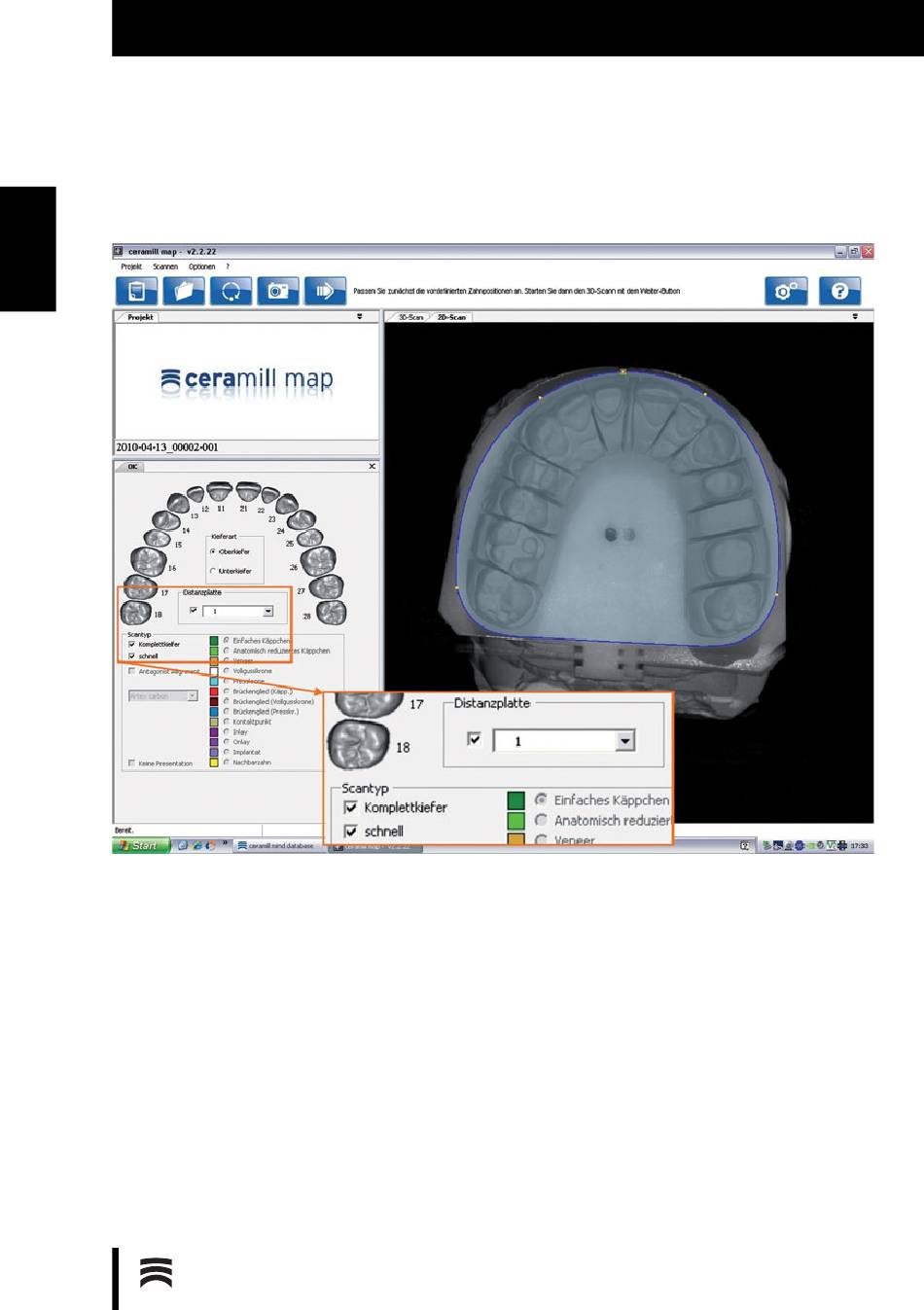
Task: Click the white Vollgusskrone color swatch
Action: coord(214,671)
